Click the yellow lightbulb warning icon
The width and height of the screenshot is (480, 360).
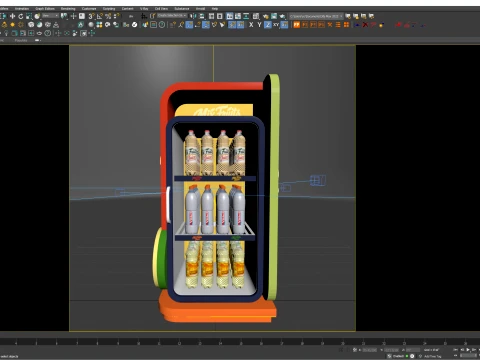point(4,25)
